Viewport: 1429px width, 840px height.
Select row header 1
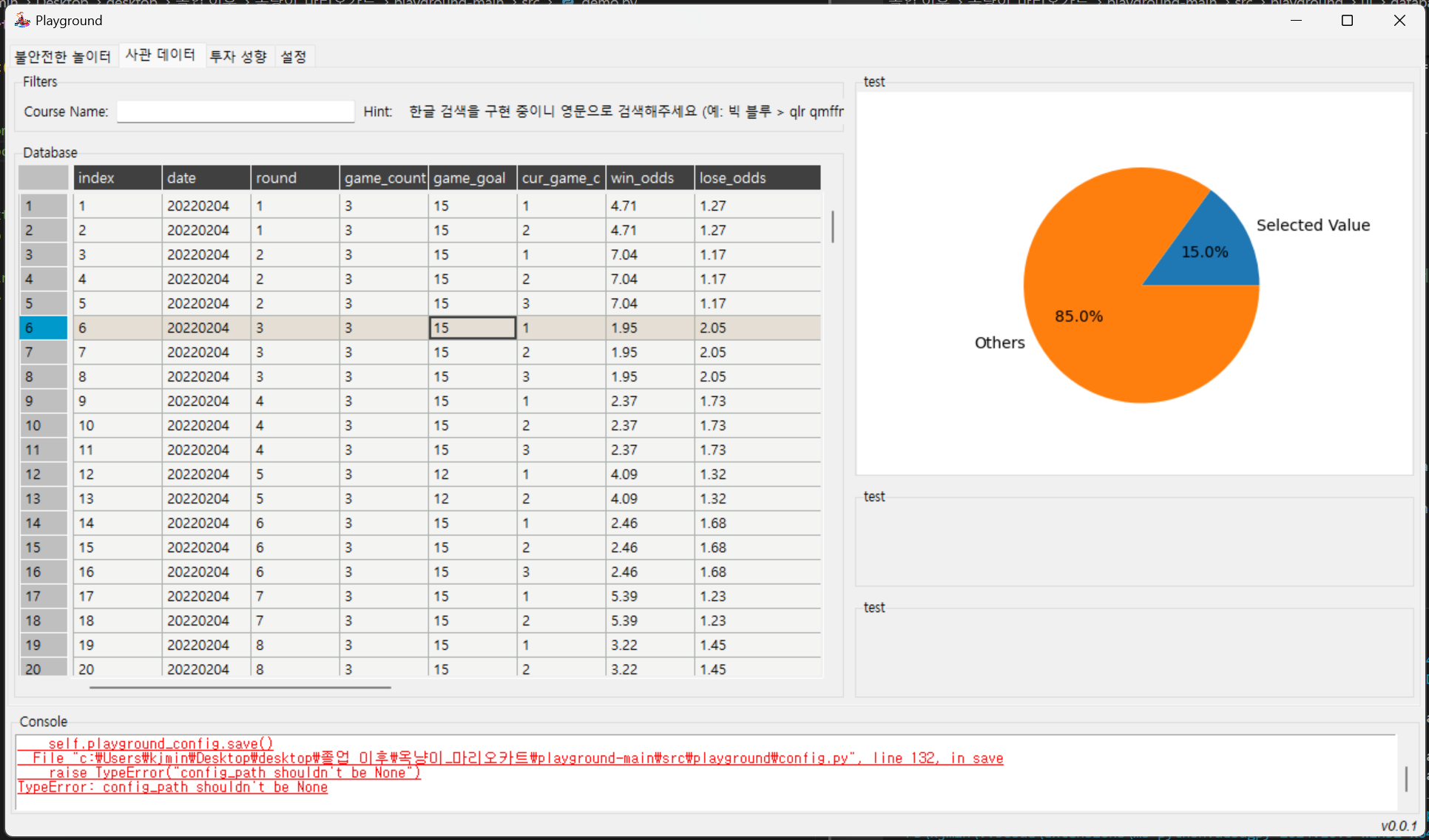[x=44, y=206]
